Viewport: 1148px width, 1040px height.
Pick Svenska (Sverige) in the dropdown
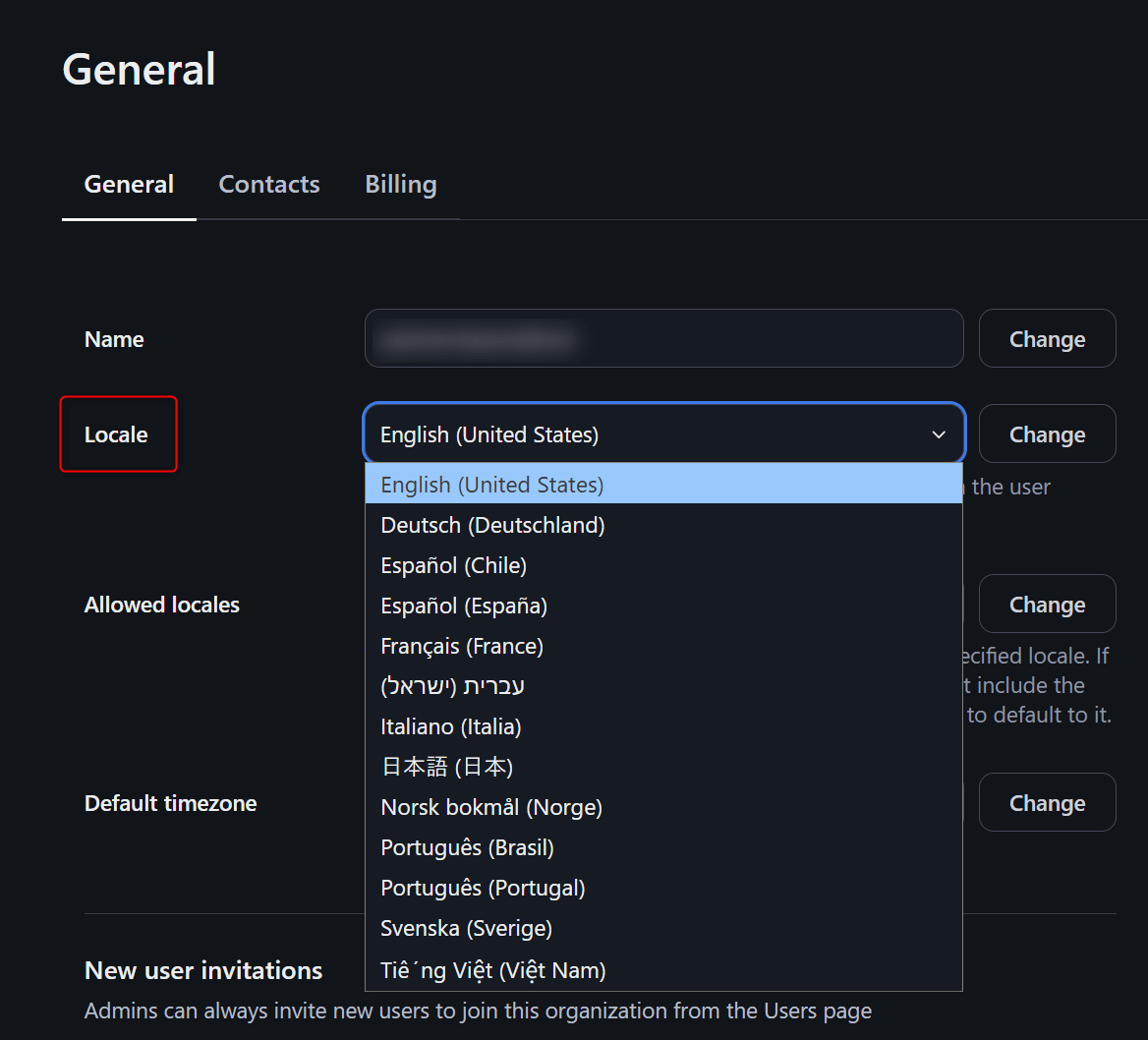click(467, 928)
